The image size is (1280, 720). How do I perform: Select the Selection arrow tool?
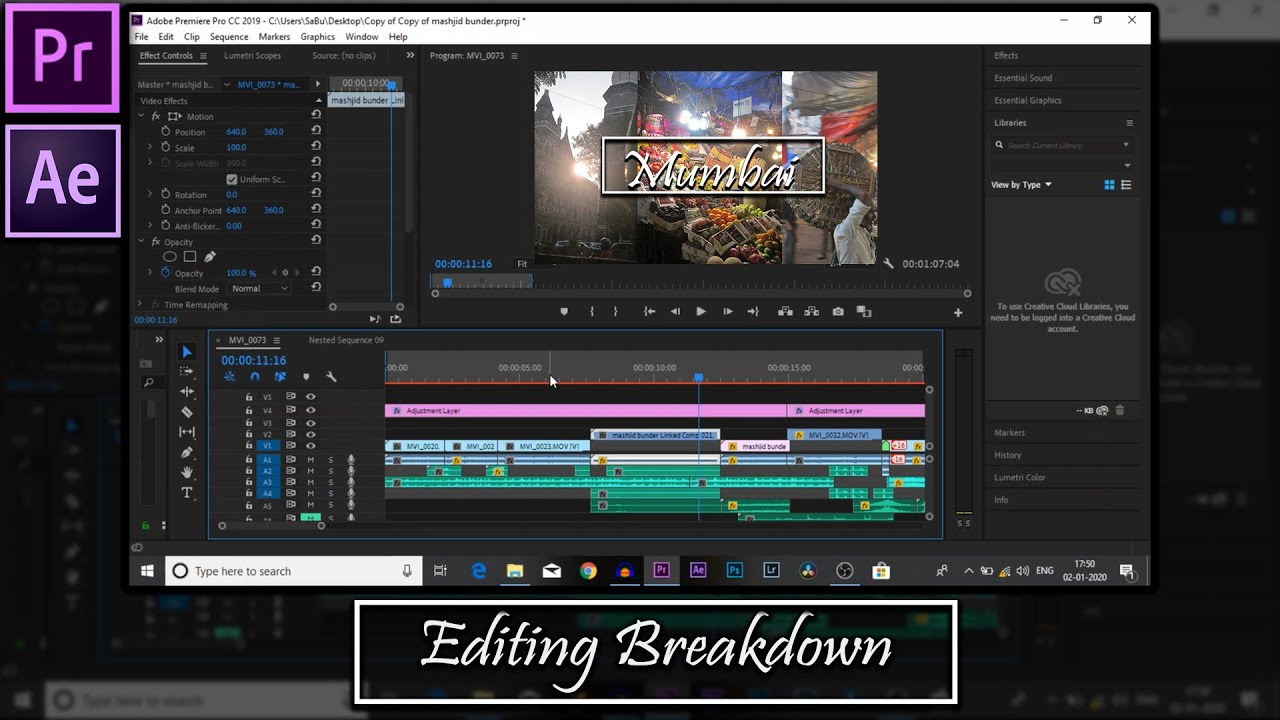click(187, 352)
